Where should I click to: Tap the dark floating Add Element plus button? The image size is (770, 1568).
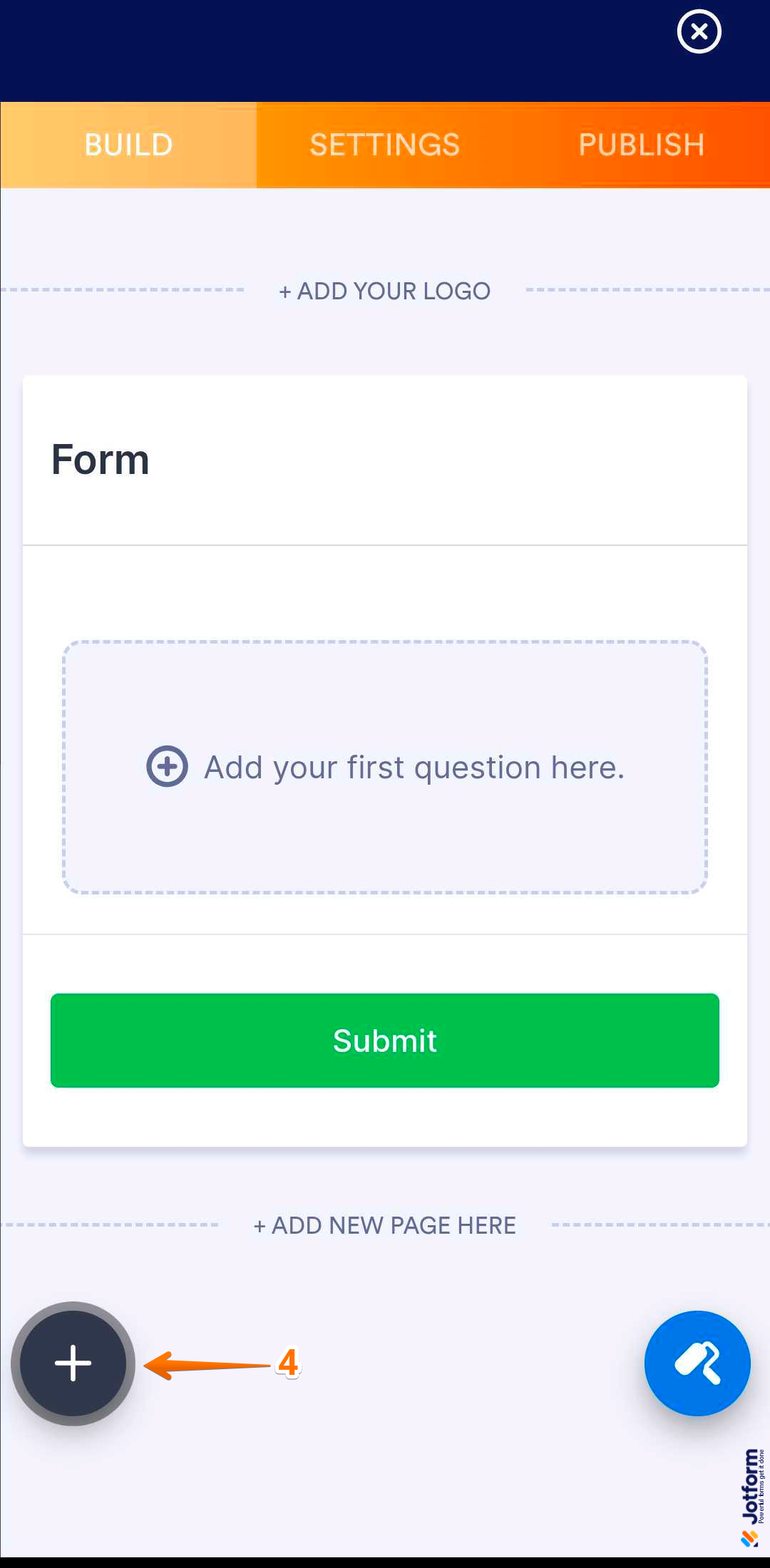tap(73, 1363)
